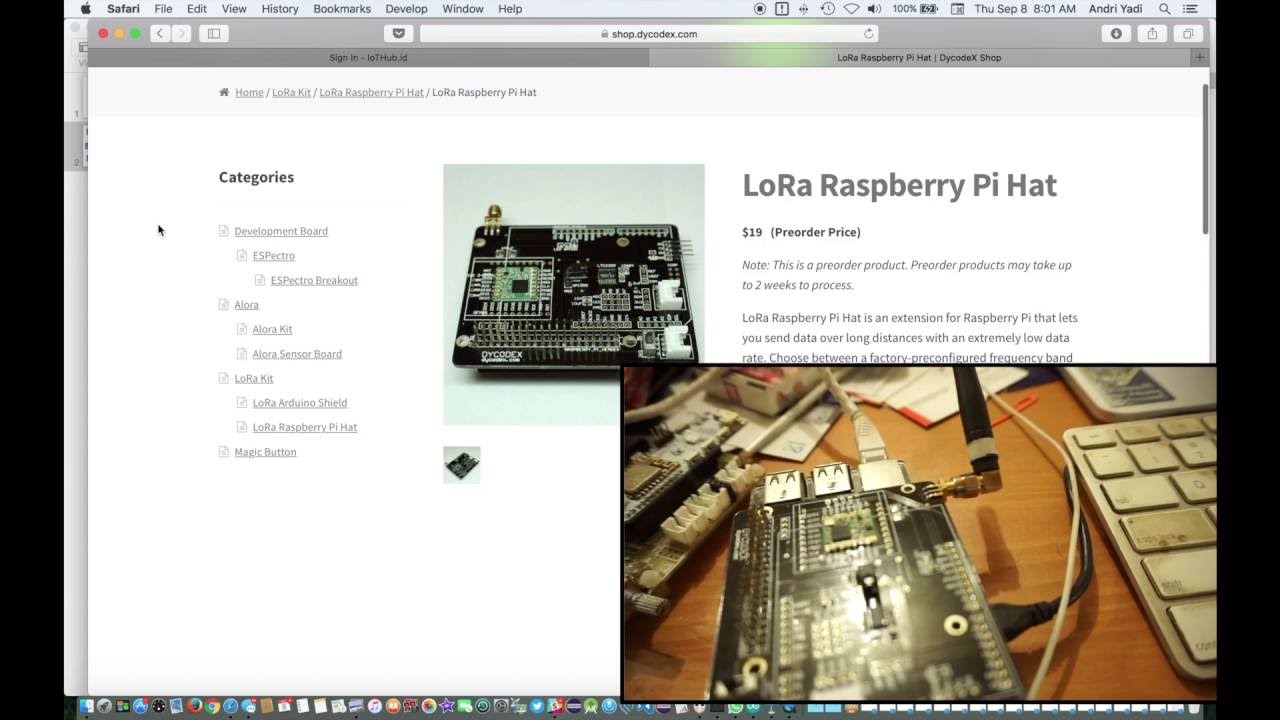The image size is (1280, 720).
Task: Select the small product thumbnail
Action: pyautogui.click(x=462, y=465)
